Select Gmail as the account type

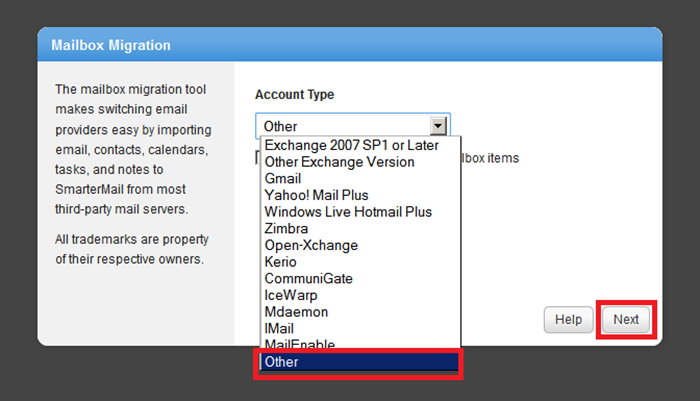pyautogui.click(x=283, y=179)
